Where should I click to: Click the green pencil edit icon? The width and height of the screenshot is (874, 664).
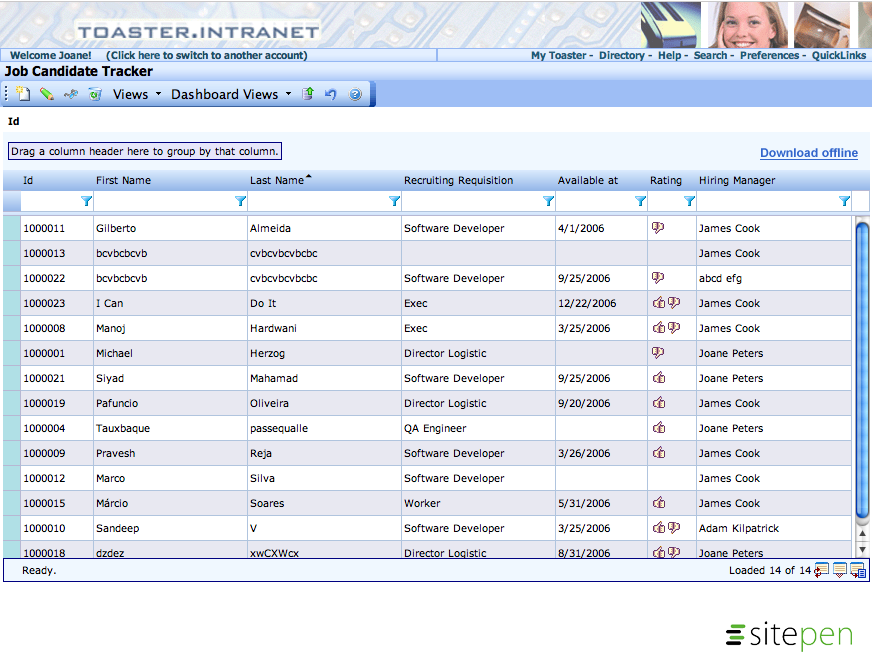click(x=47, y=94)
